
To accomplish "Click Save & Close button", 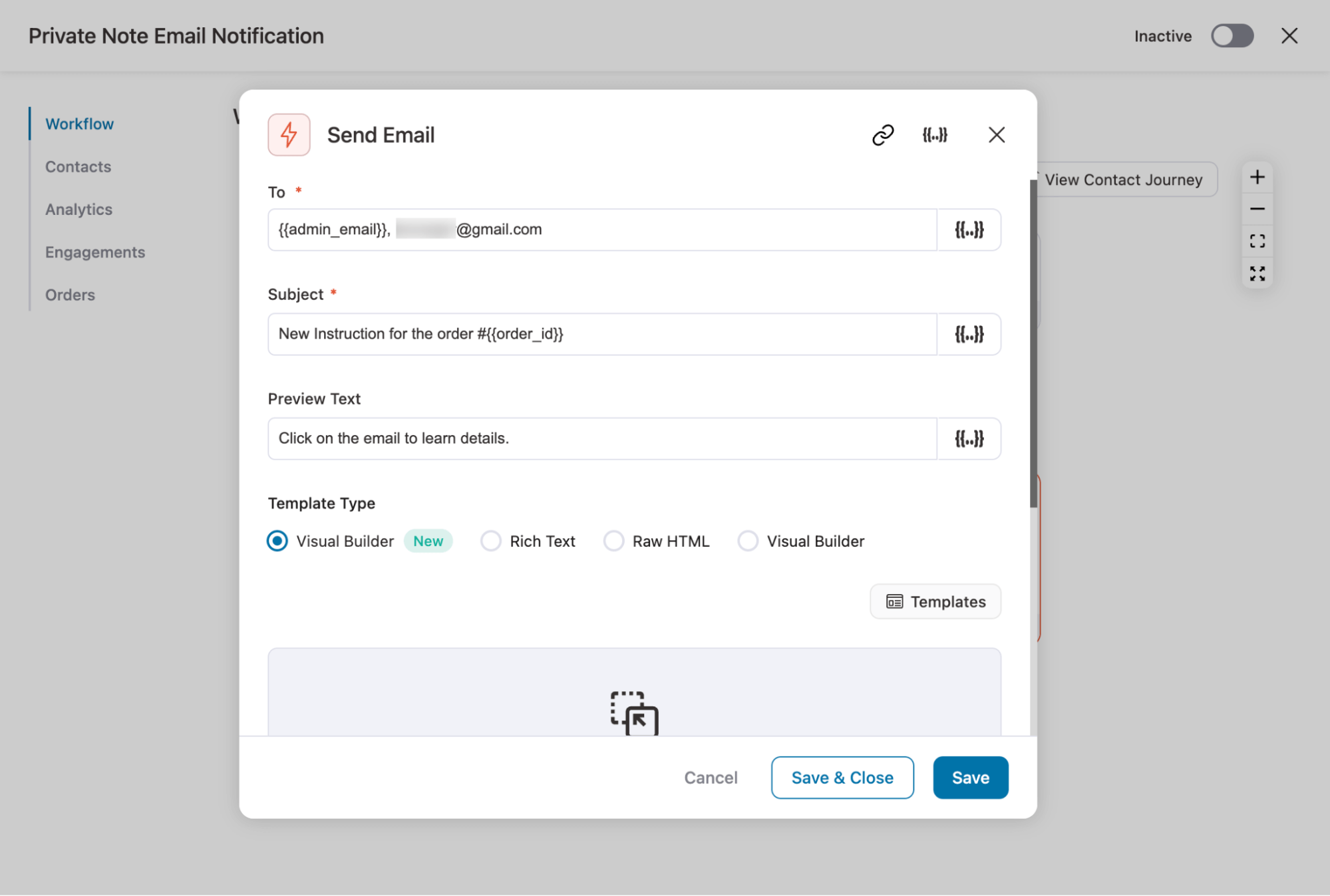I will 842,778.
